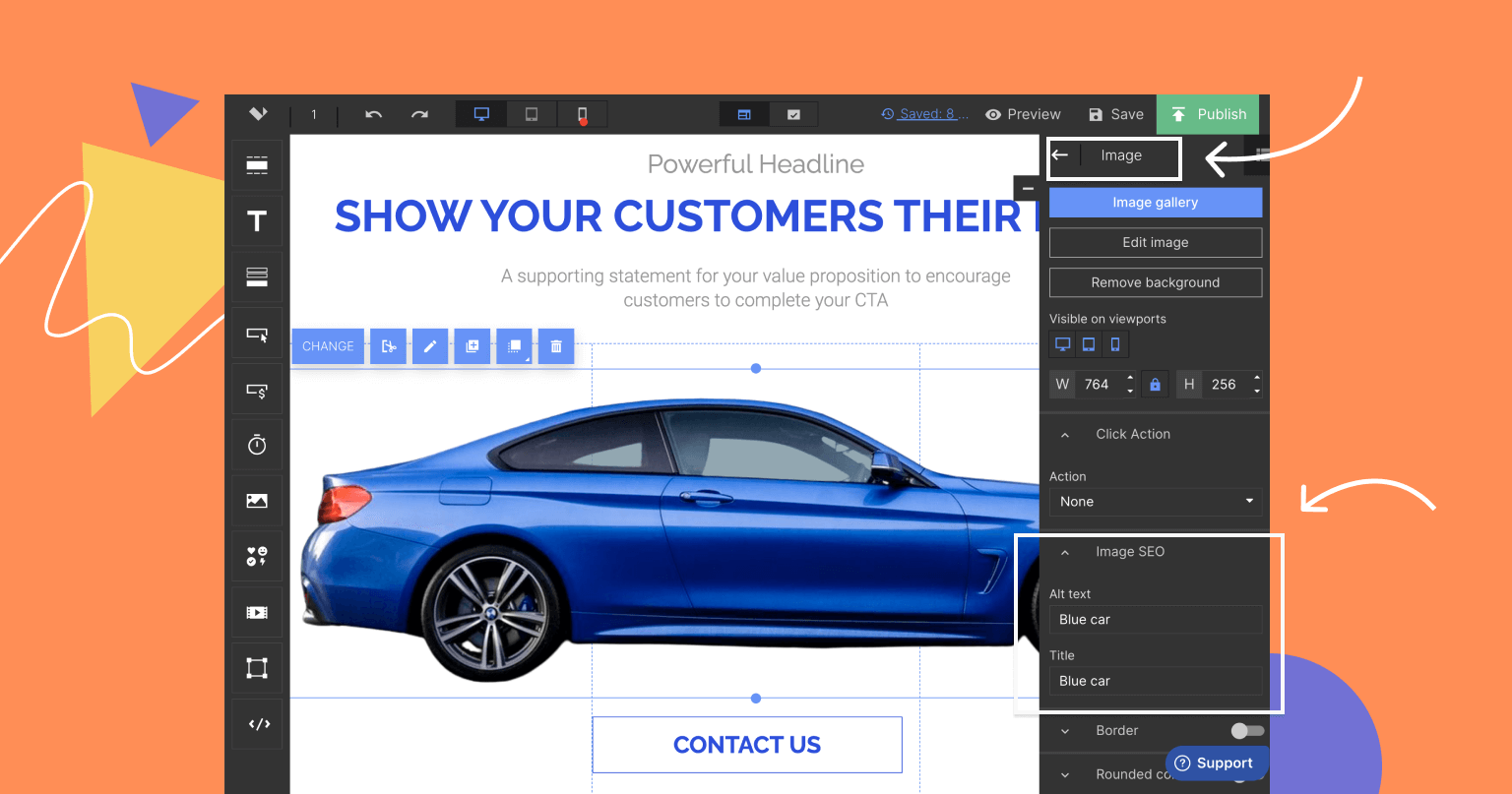Click the green Publish button
The image size is (1512, 794).
(x=1207, y=114)
